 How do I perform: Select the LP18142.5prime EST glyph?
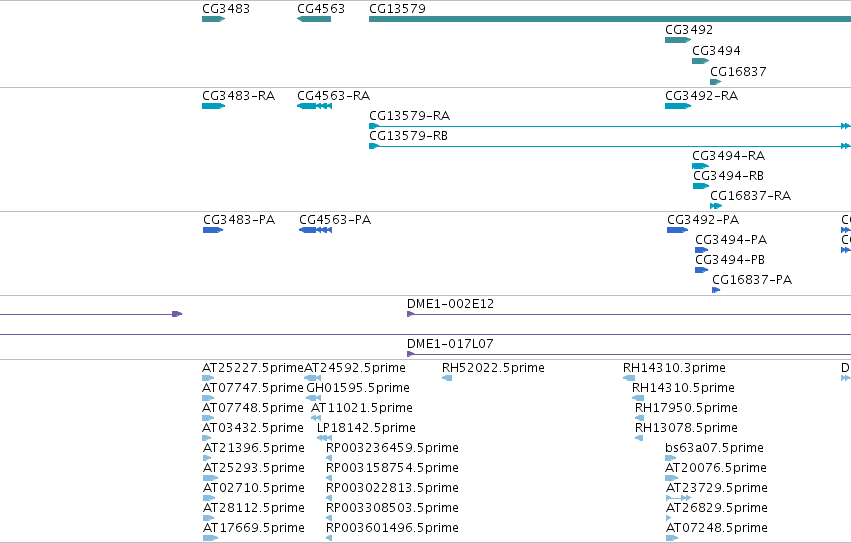coord(324,438)
